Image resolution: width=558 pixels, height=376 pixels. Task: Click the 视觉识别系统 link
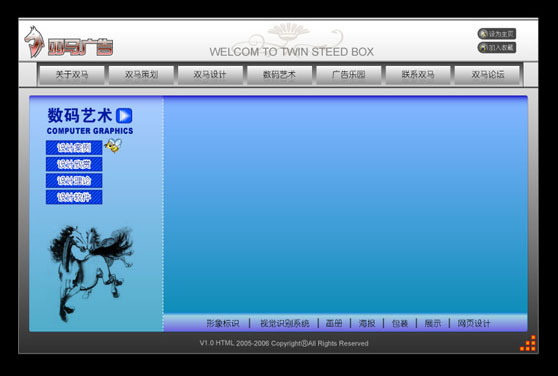pos(285,323)
